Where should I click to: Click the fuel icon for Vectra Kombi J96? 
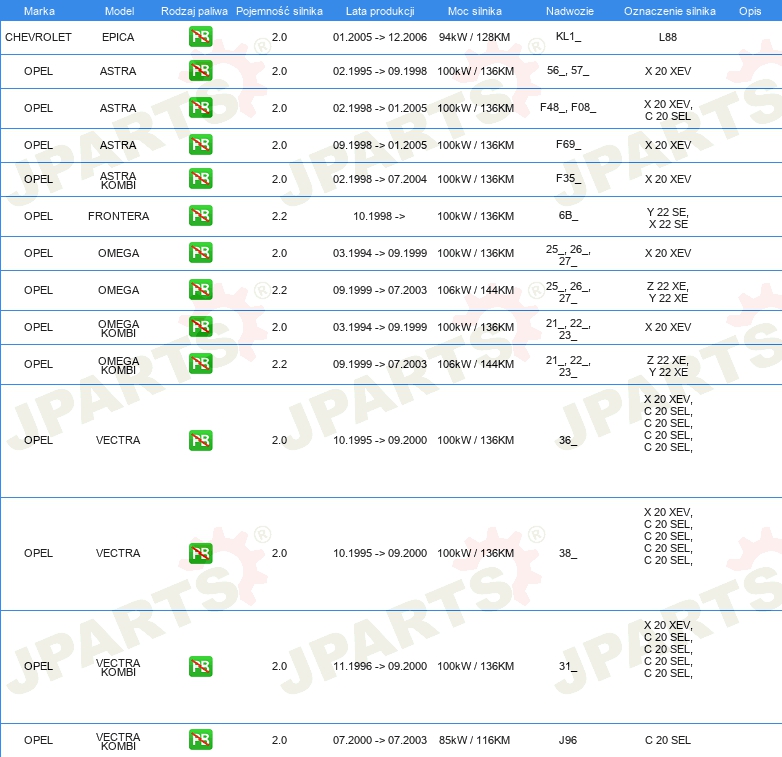point(200,740)
